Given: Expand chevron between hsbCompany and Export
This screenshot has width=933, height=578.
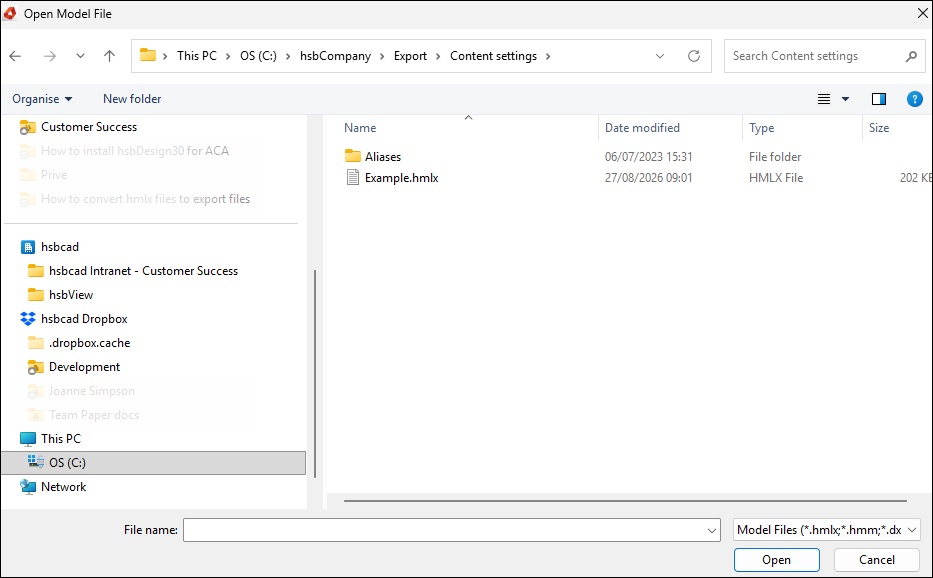Looking at the screenshot, I should coord(383,56).
